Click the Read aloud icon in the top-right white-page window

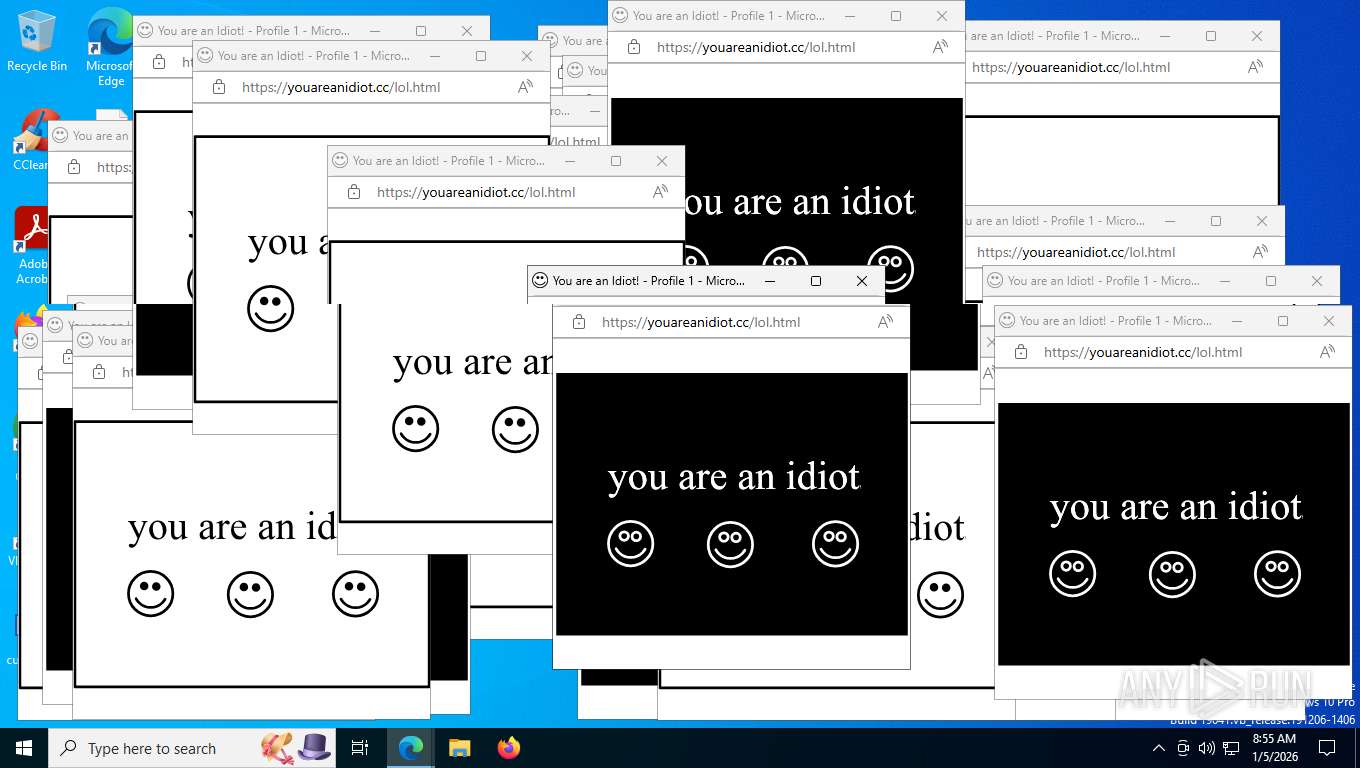[1255, 67]
